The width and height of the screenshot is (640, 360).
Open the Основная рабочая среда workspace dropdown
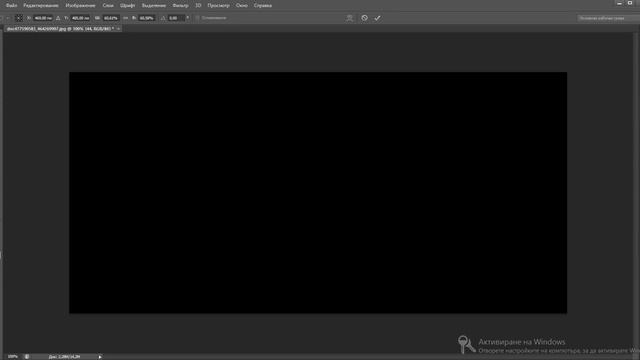[x=608, y=18]
